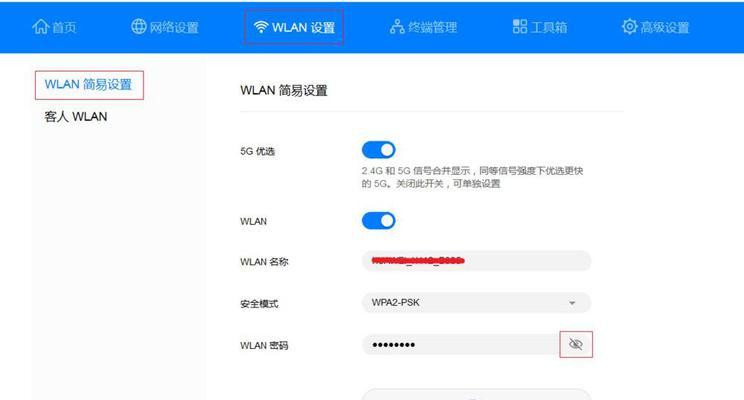Turn off the WLAN toggle switch
744x400 pixels.
coord(378,221)
